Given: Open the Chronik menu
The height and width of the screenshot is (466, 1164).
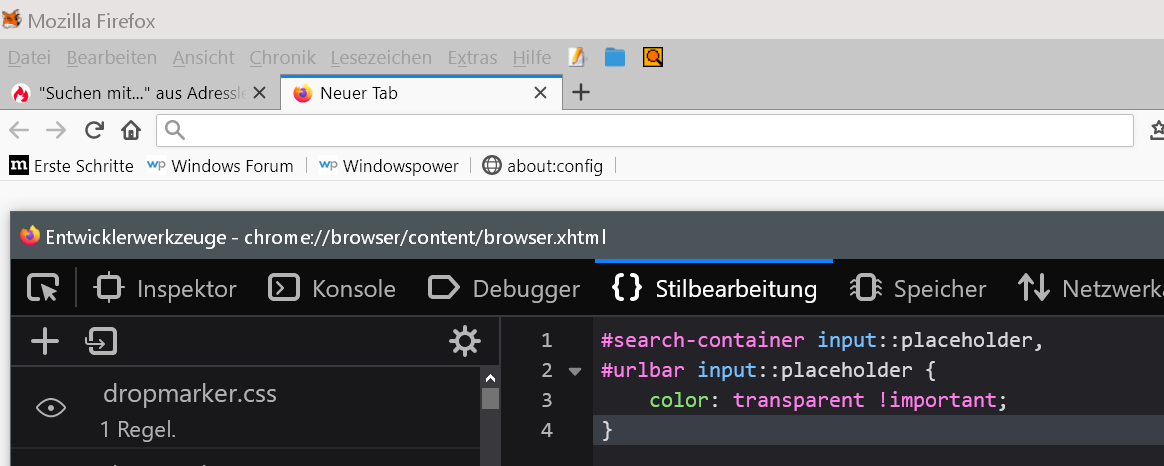Looking at the screenshot, I should [x=282, y=58].
